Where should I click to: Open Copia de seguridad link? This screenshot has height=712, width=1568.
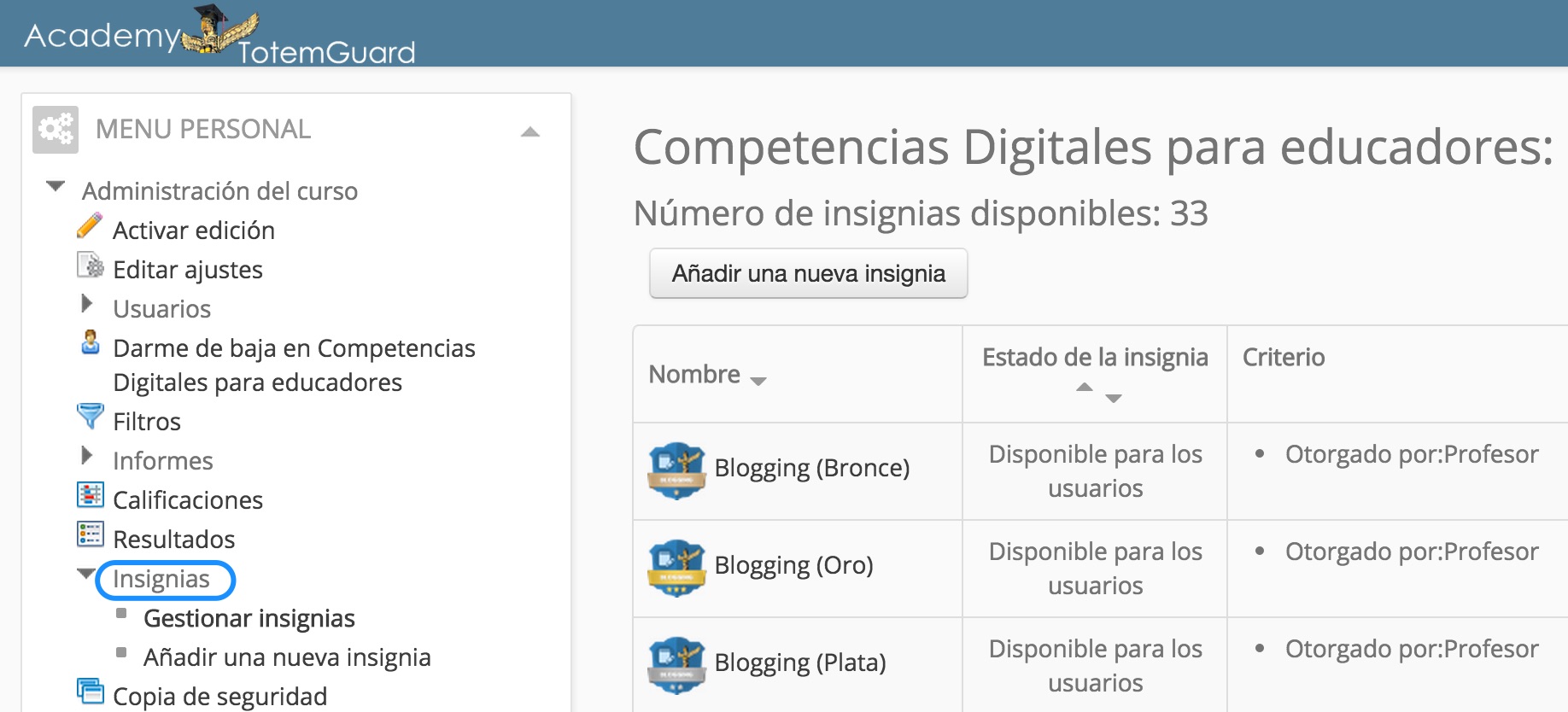click(220, 697)
